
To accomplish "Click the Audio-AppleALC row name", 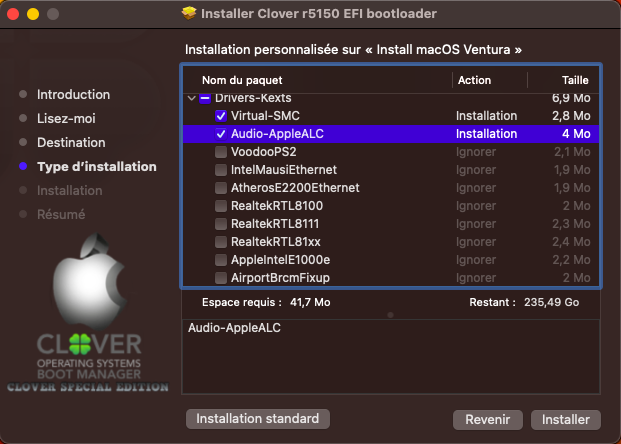I will pyautogui.click(x=277, y=134).
